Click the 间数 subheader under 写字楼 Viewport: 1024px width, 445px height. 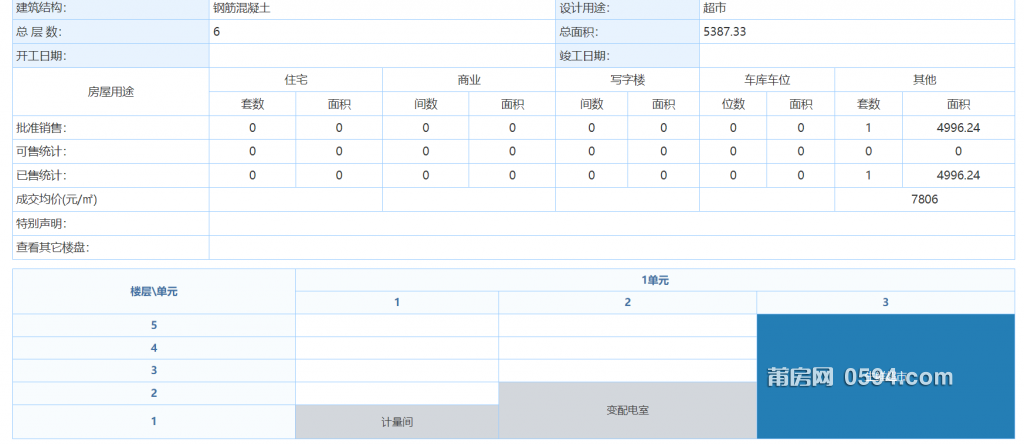click(592, 104)
